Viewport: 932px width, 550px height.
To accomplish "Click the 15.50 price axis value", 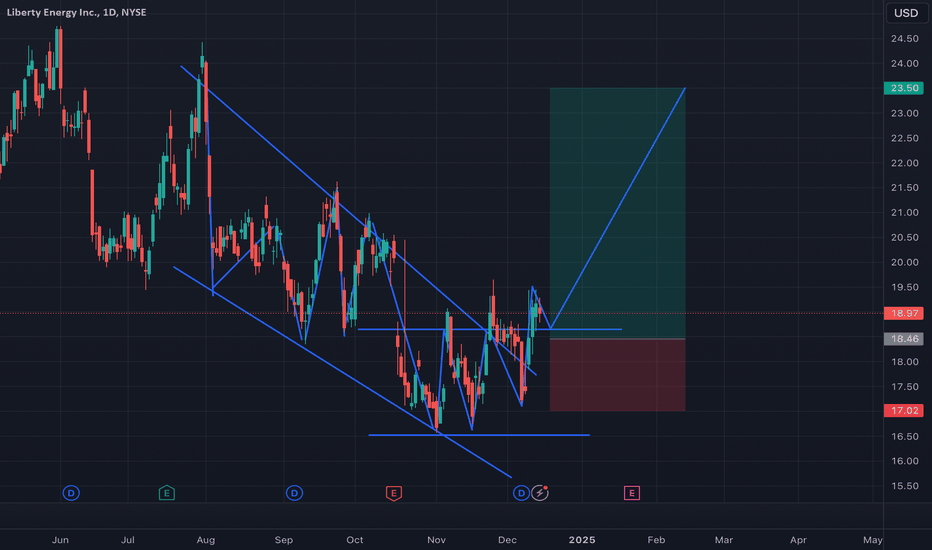I will point(904,486).
